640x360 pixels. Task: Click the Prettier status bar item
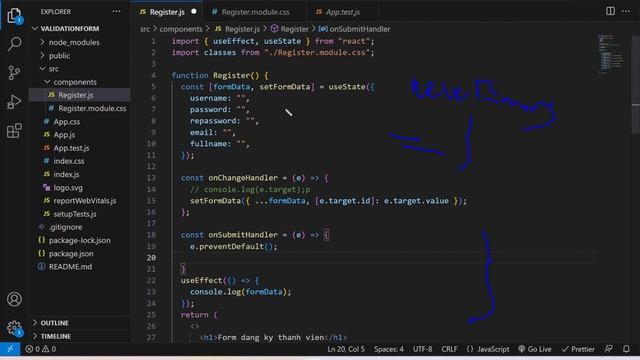[578, 349]
